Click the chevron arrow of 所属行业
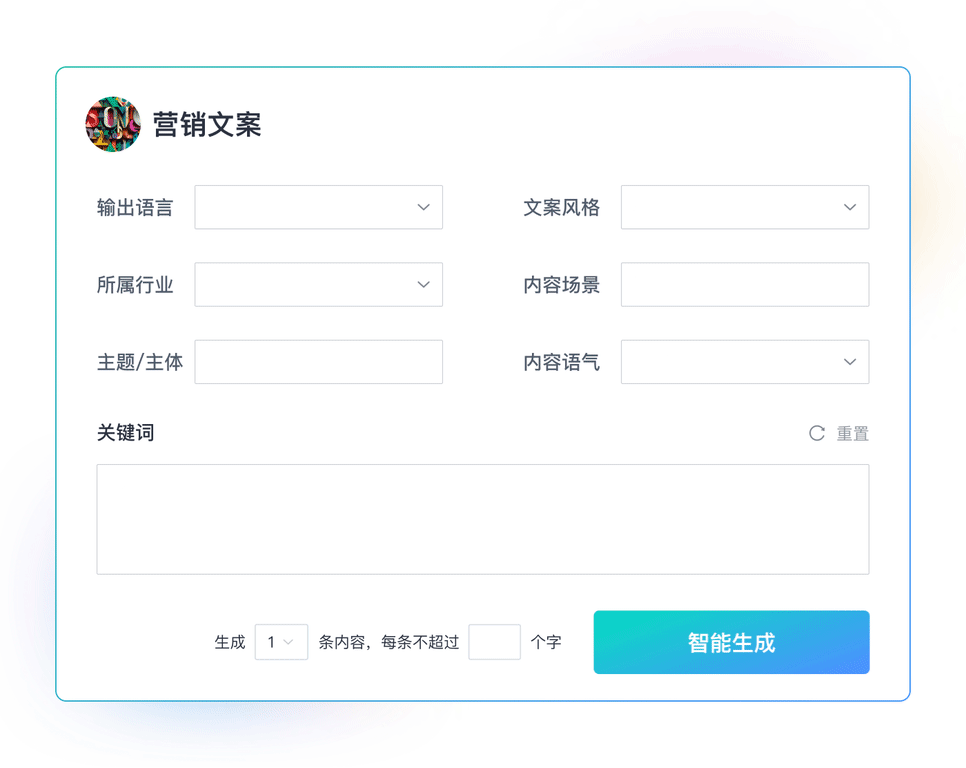This screenshot has height=768, width=966. pos(423,285)
